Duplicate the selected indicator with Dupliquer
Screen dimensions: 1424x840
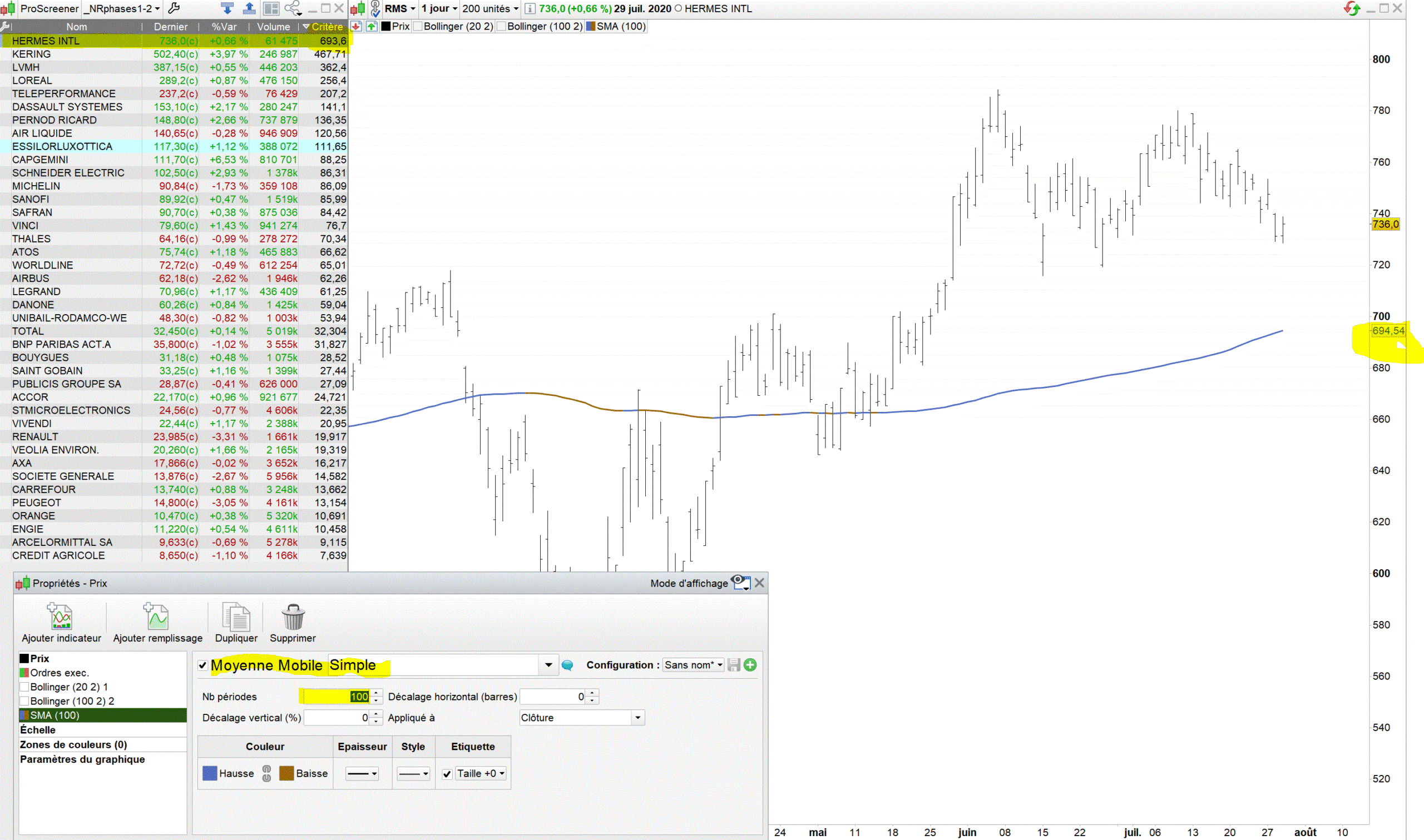click(x=236, y=617)
